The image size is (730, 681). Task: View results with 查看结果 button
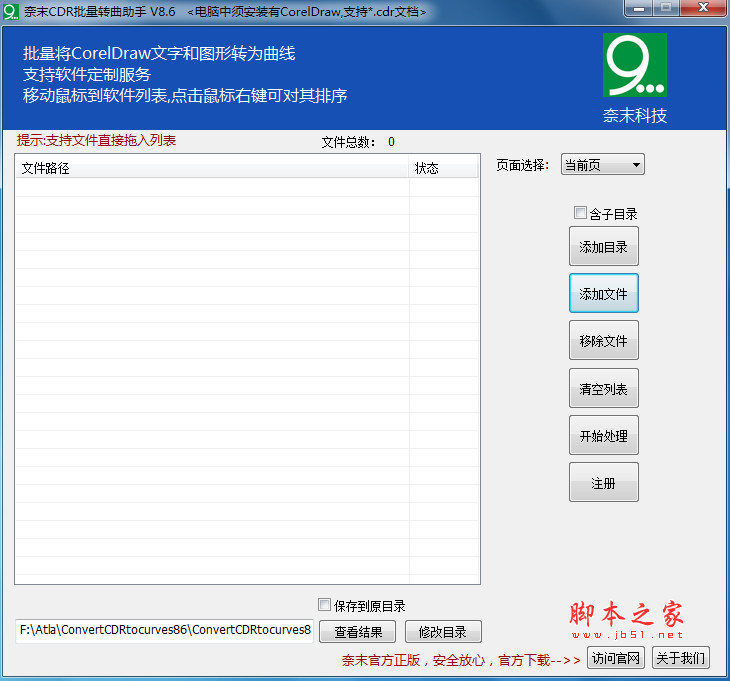358,632
